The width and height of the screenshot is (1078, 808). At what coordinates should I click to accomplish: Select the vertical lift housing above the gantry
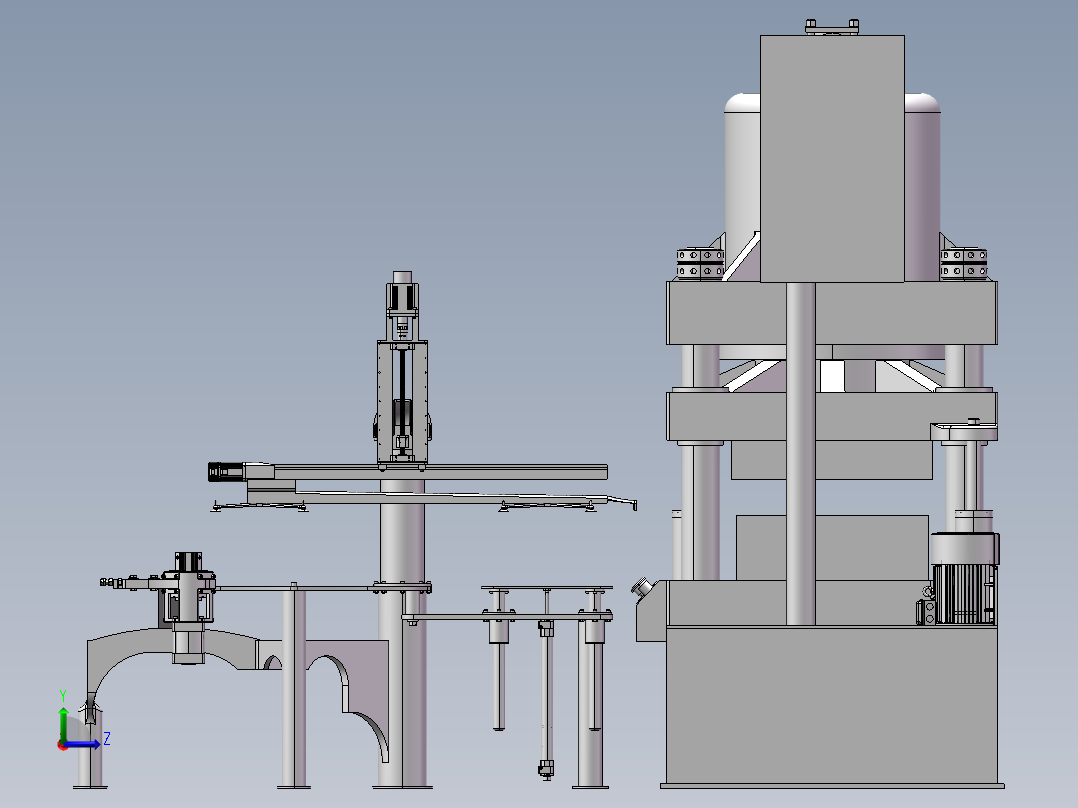pyautogui.click(x=402, y=402)
